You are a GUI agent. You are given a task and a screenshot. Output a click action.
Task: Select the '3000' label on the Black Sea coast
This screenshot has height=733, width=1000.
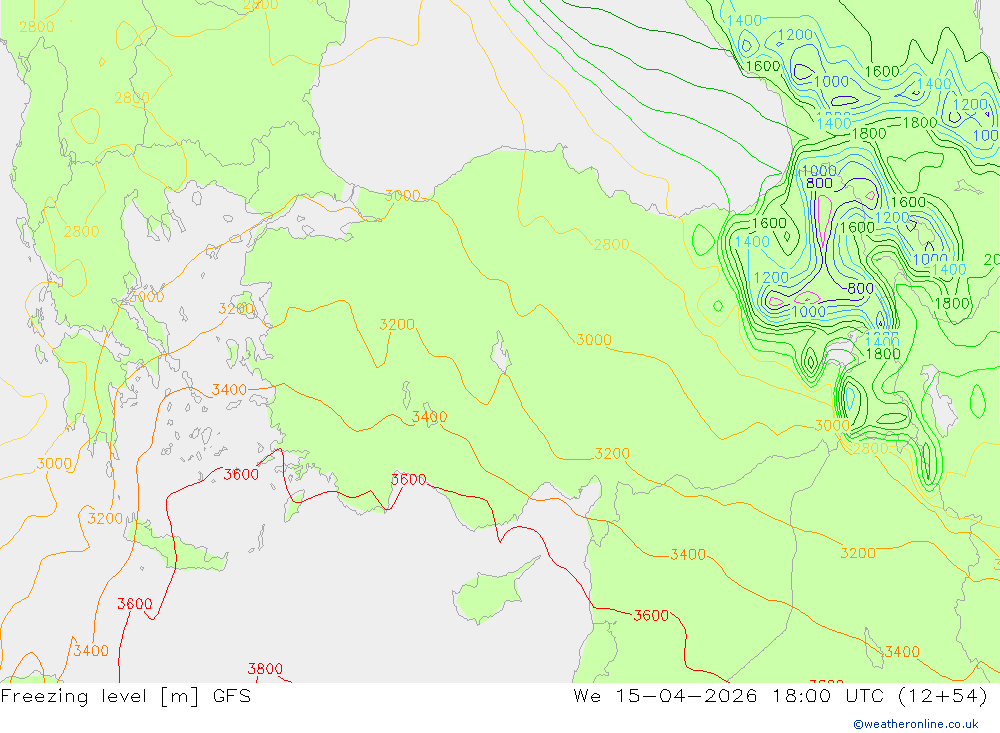402,195
